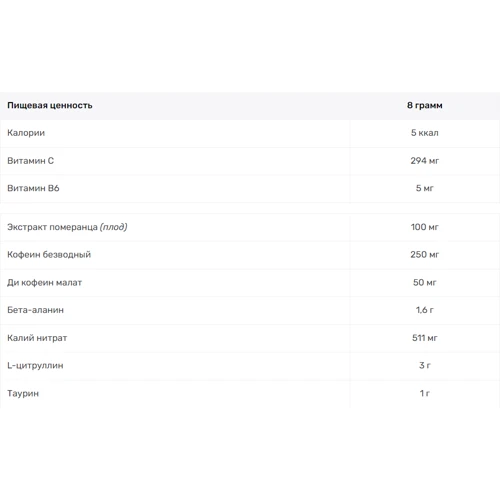The image size is (500, 500).
Task: Click the 'Калории' row label
Action: point(26,133)
